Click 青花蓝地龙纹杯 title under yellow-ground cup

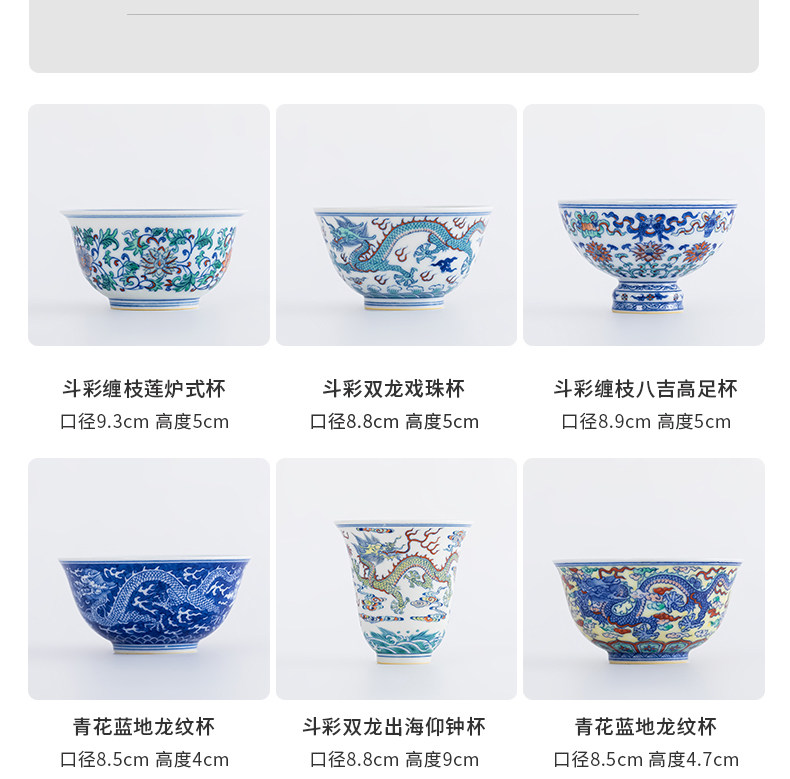click(x=646, y=727)
